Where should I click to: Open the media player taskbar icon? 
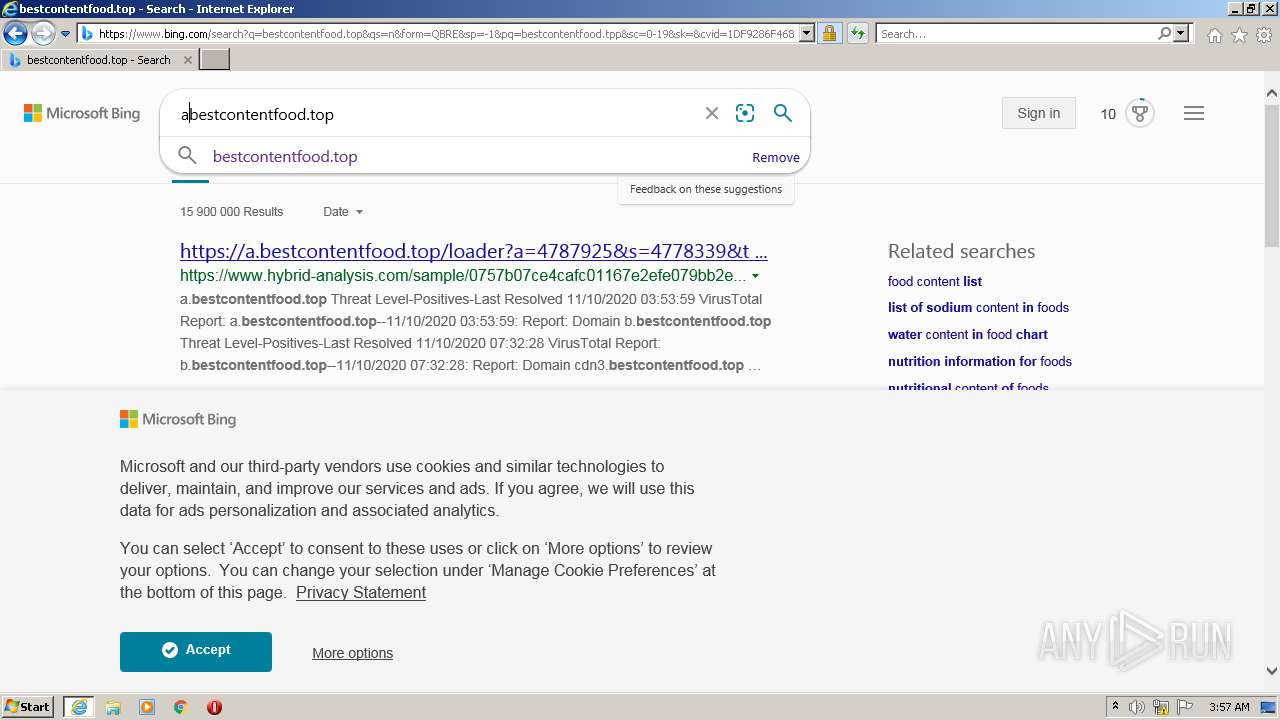point(147,707)
